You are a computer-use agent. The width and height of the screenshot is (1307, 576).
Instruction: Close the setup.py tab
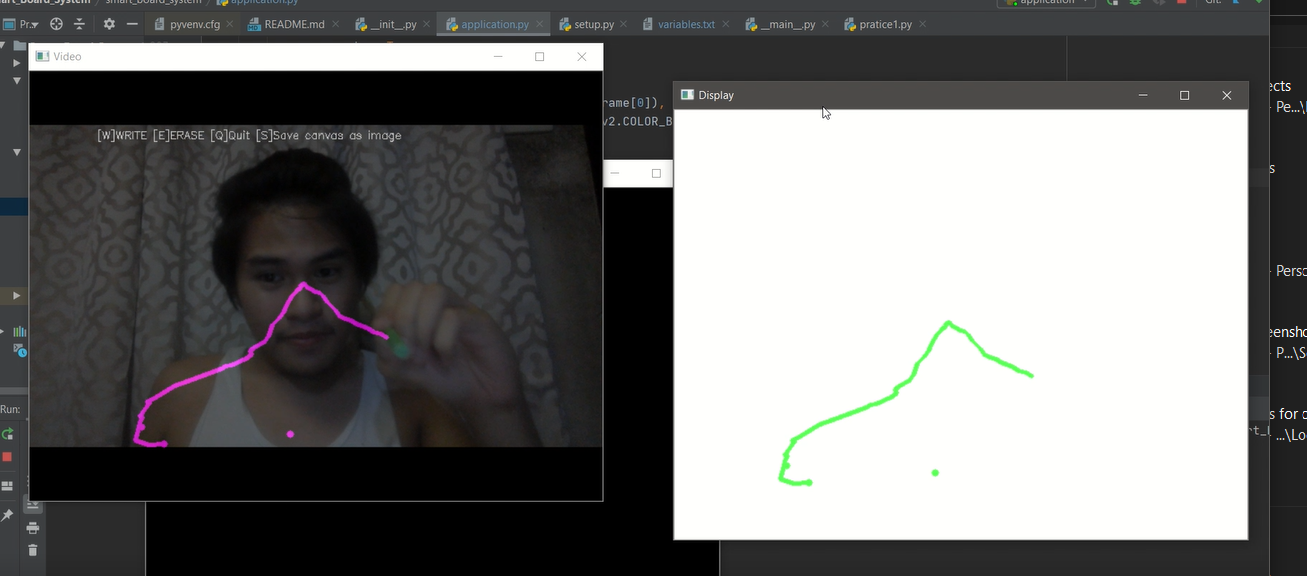tap(625, 24)
